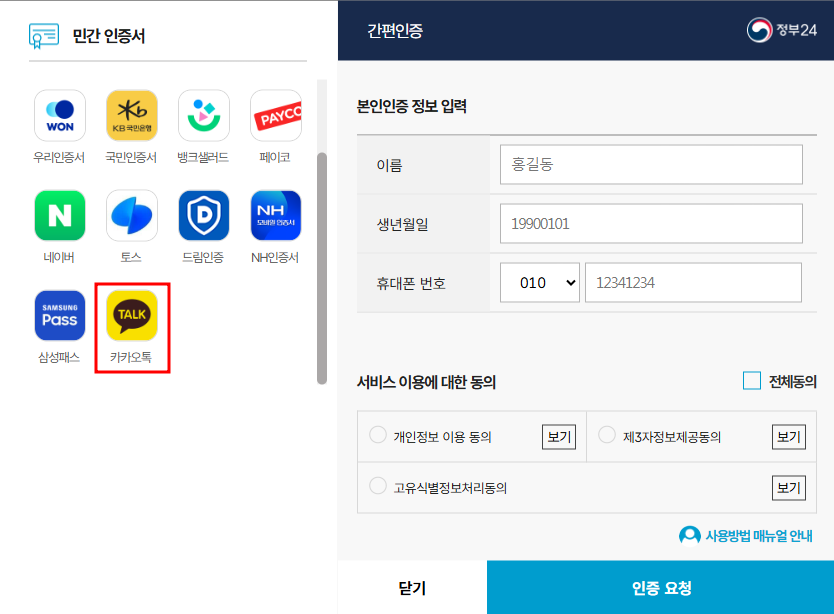Click the 정부24 logo in header

click(781, 30)
